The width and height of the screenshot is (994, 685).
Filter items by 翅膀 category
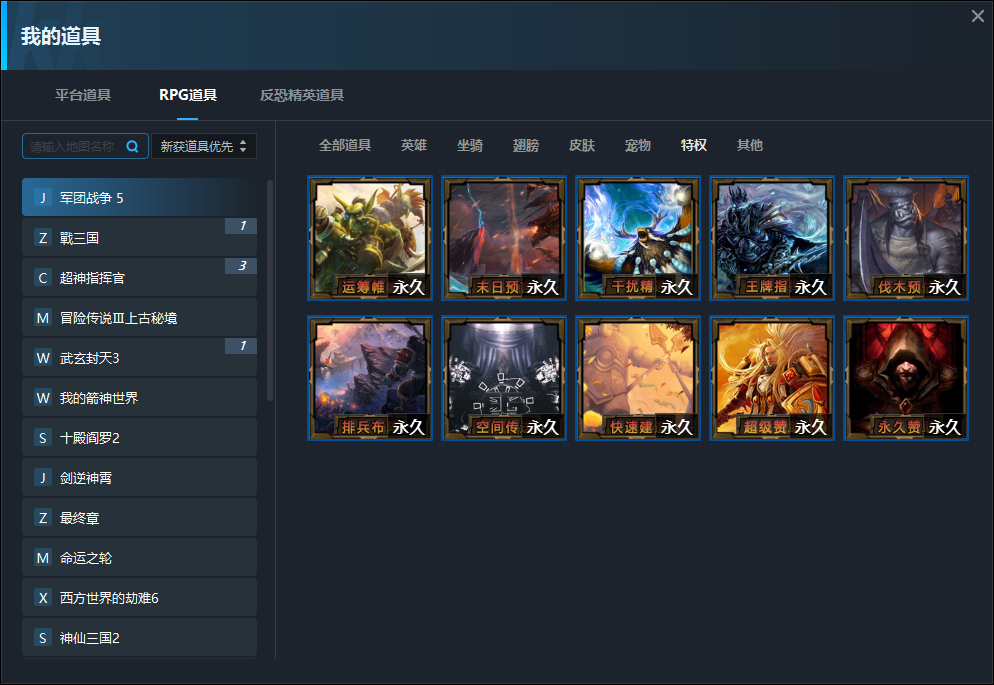(526, 145)
